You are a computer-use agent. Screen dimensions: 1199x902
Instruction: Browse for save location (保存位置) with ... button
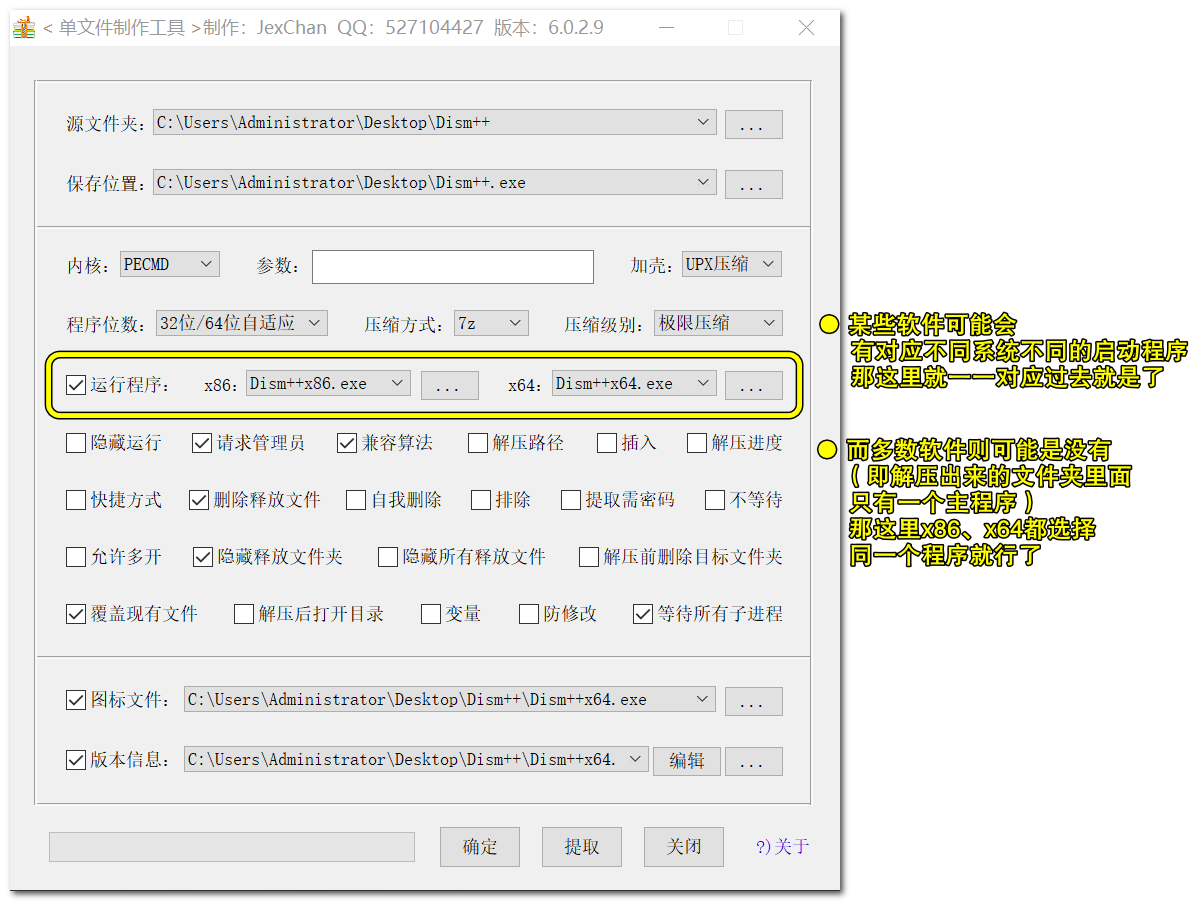click(x=753, y=183)
